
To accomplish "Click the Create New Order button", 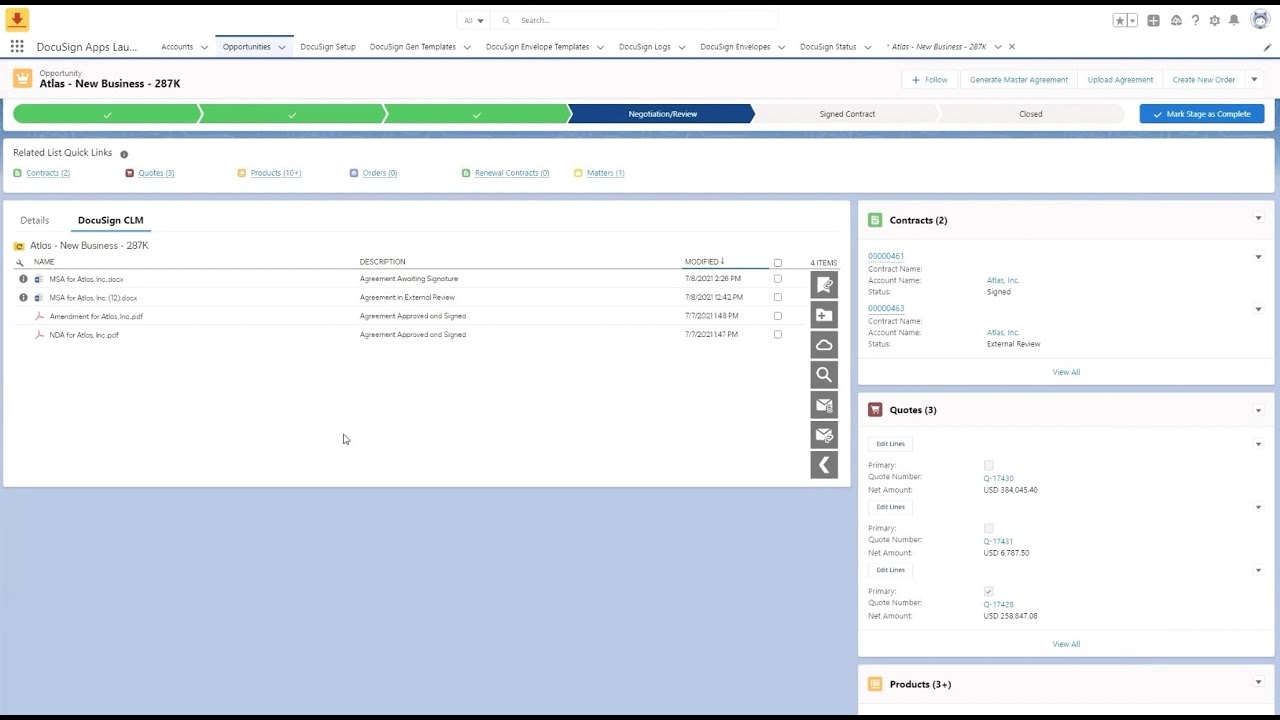I will click(x=1203, y=80).
